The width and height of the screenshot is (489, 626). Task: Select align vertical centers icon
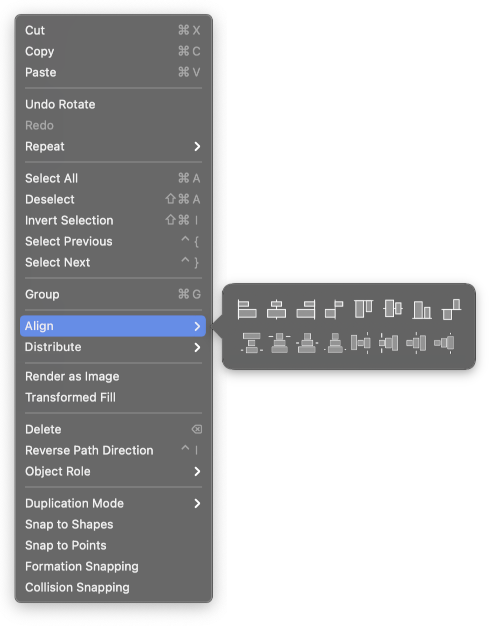coord(393,309)
